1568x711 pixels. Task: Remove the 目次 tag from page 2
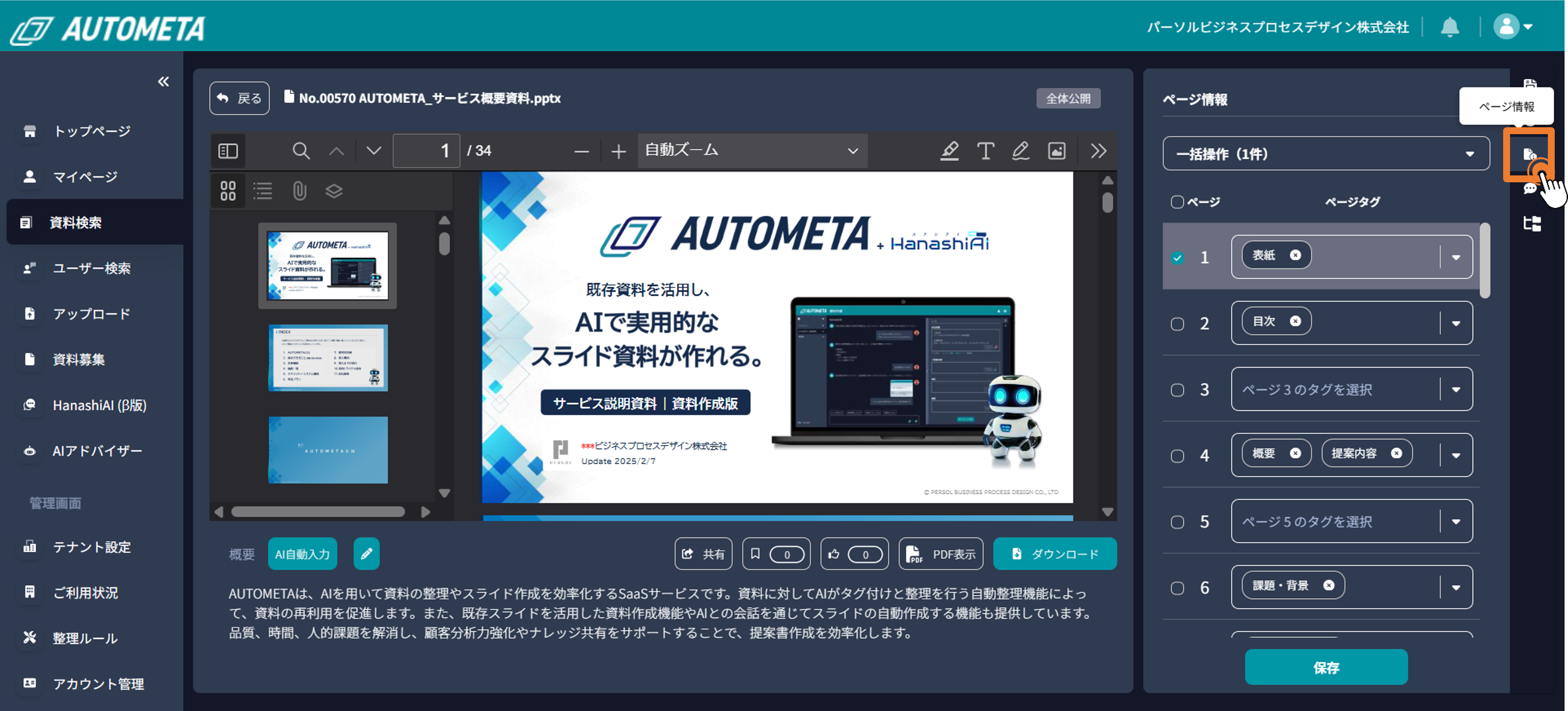point(1295,321)
